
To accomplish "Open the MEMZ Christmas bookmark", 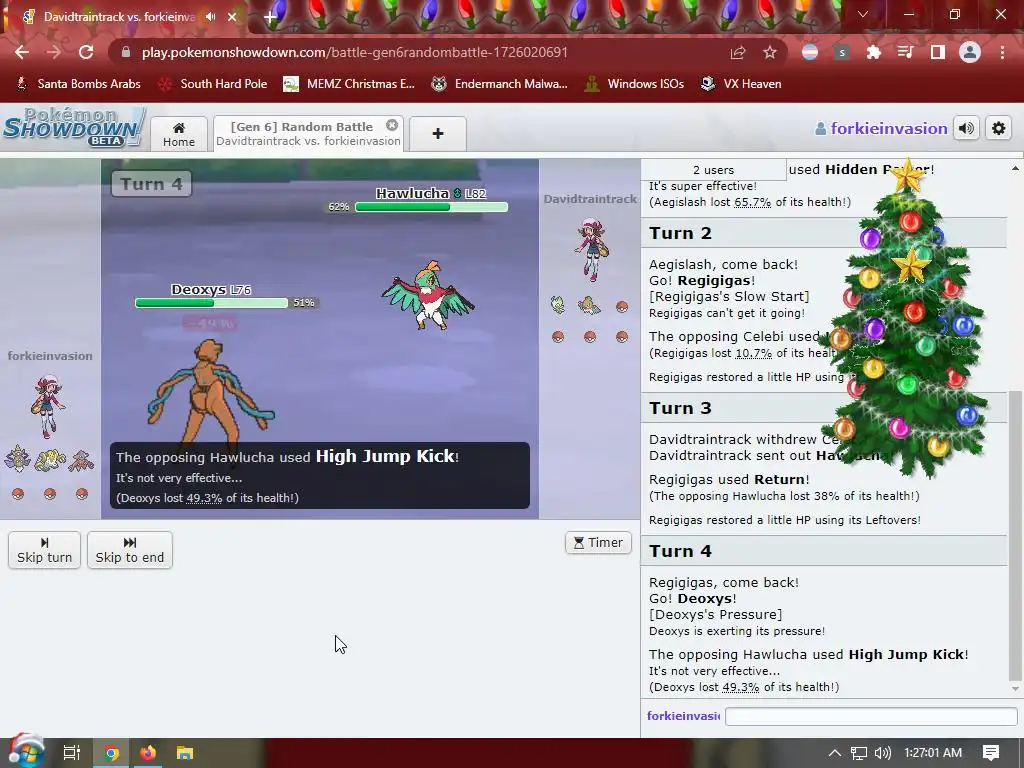I will [x=349, y=84].
